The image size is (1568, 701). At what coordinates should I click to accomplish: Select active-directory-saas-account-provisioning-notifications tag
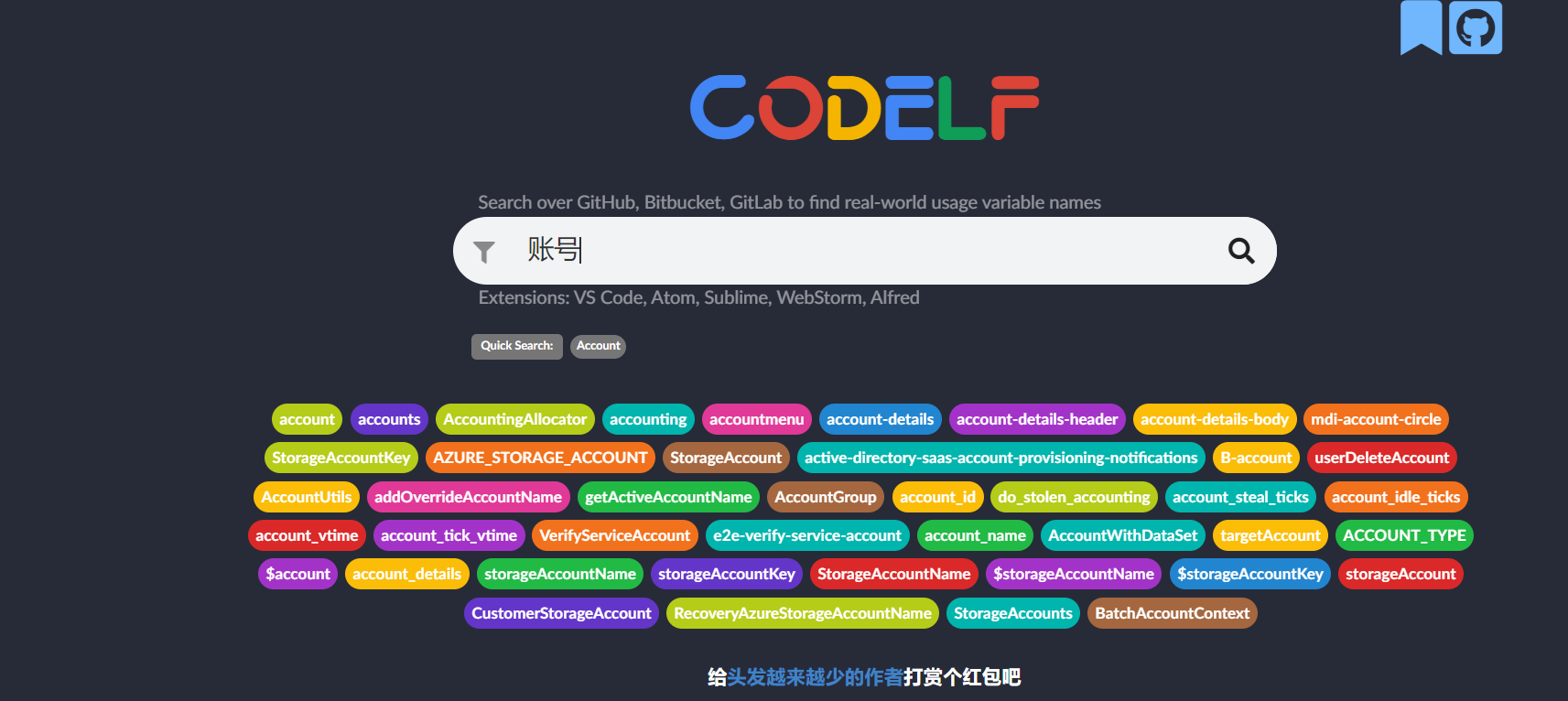coord(1001,458)
